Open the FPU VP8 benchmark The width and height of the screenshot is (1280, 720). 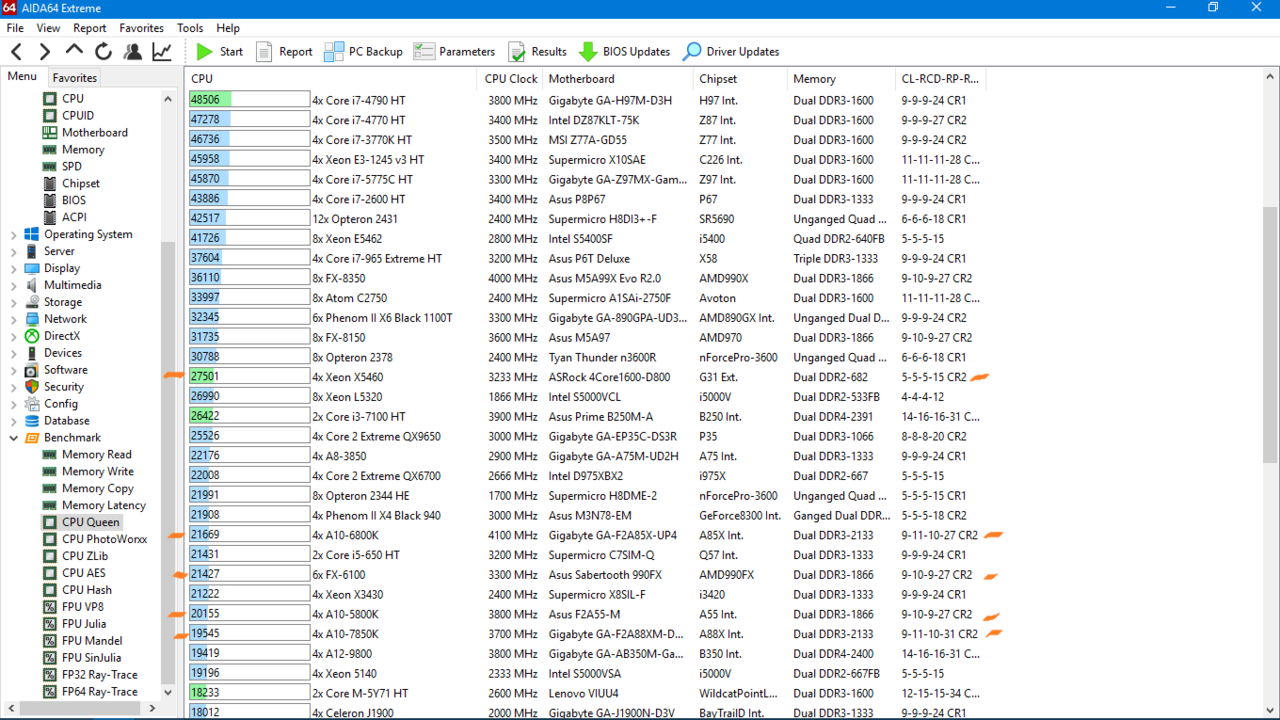tap(83, 608)
